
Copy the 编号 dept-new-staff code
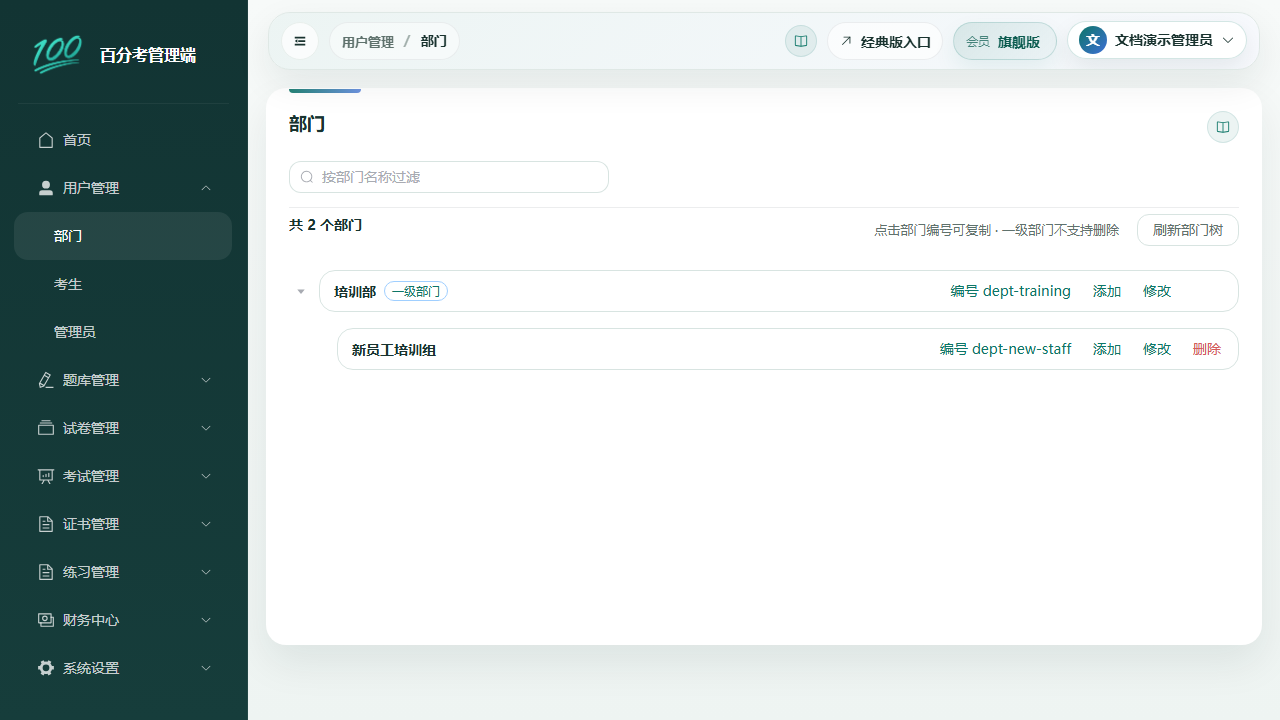(x=1005, y=349)
